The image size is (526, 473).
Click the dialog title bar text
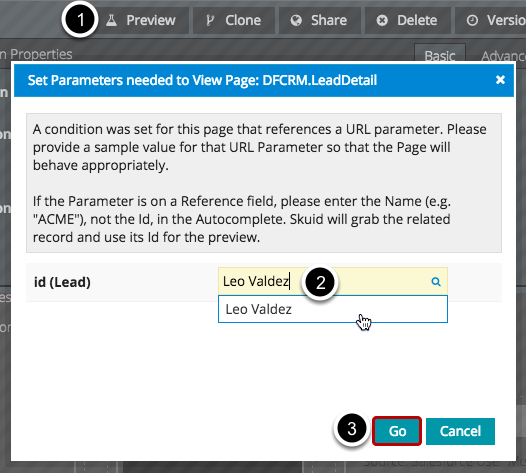(x=202, y=80)
